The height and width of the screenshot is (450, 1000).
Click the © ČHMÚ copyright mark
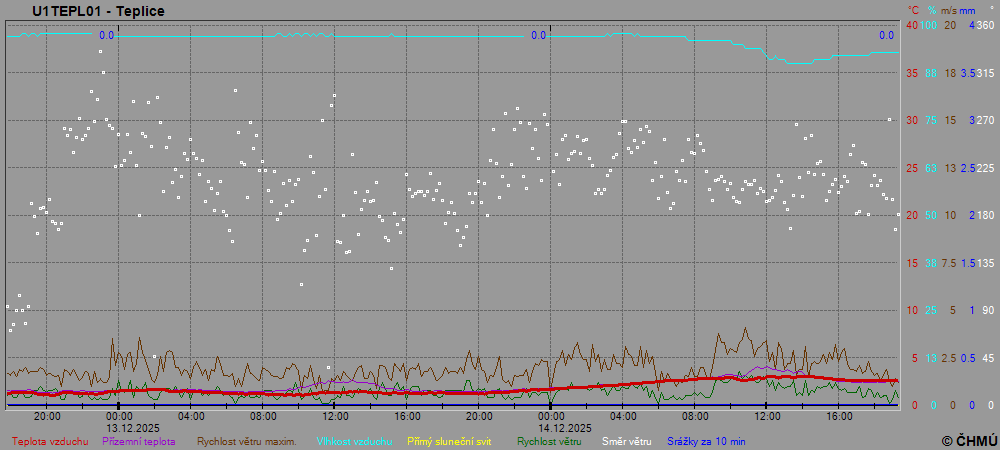point(969,440)
